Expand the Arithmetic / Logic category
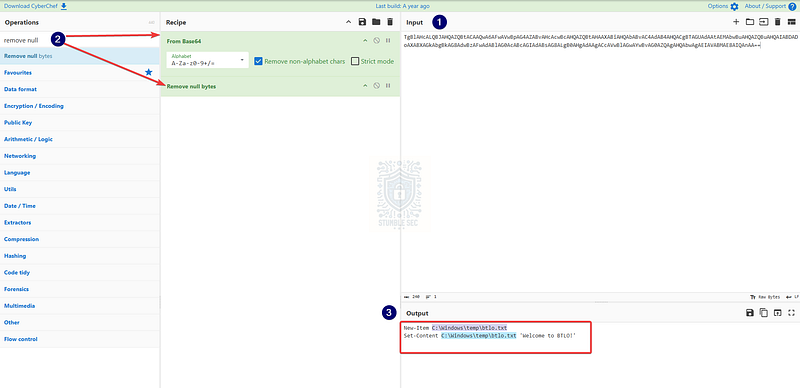This screenshot has height=388, width=800. pyautogui.click(x=80, y=139)
